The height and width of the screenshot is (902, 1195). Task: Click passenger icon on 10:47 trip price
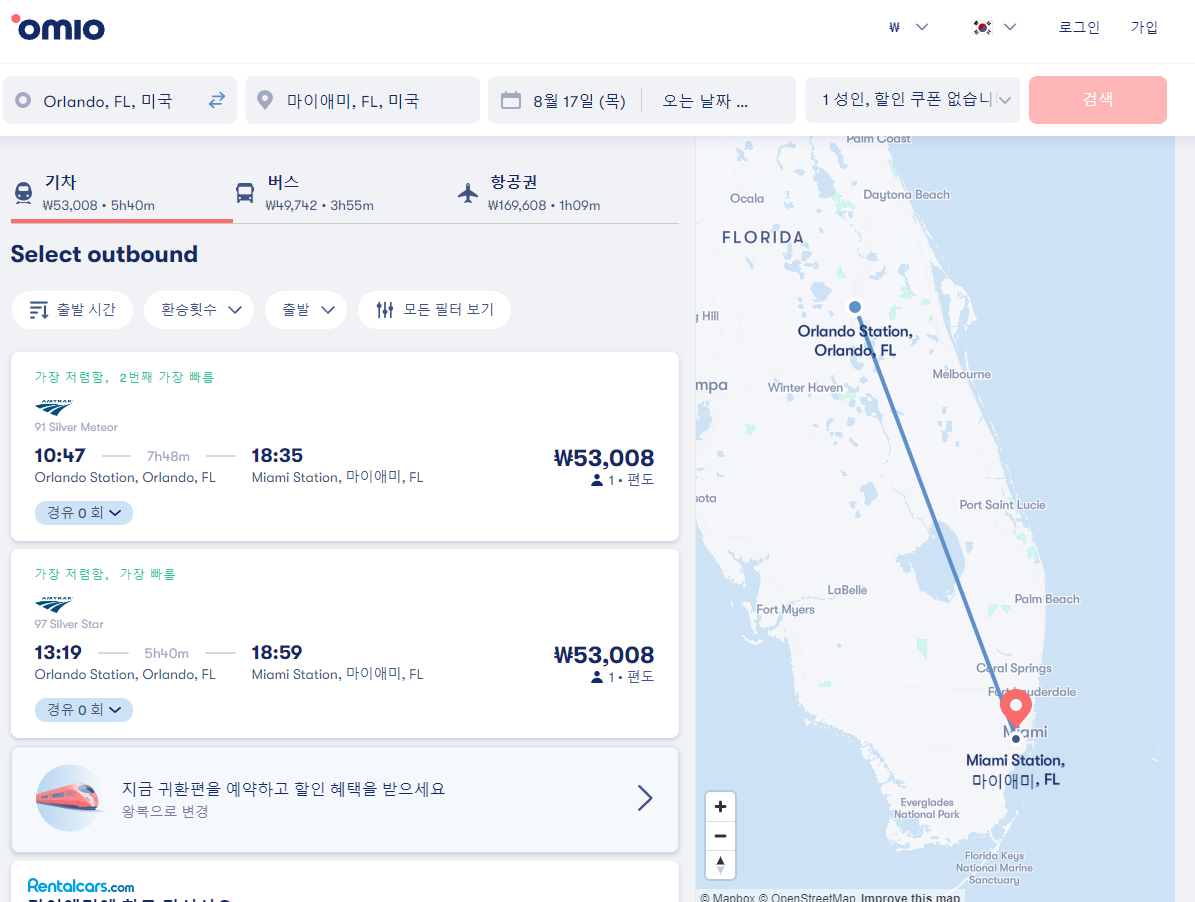[x=597, y=480]
